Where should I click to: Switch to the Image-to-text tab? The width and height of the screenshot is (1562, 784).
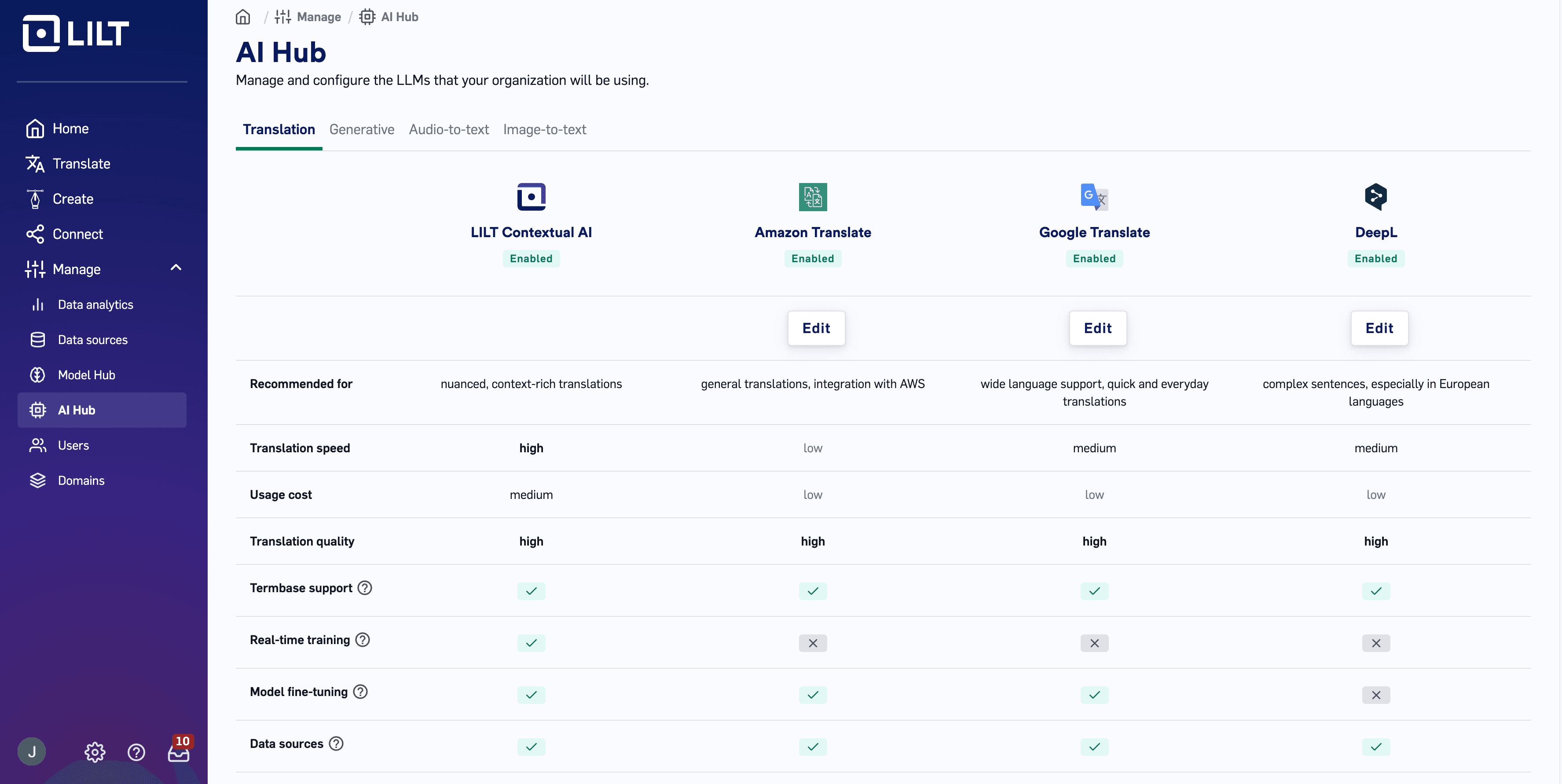coord(545,130)
